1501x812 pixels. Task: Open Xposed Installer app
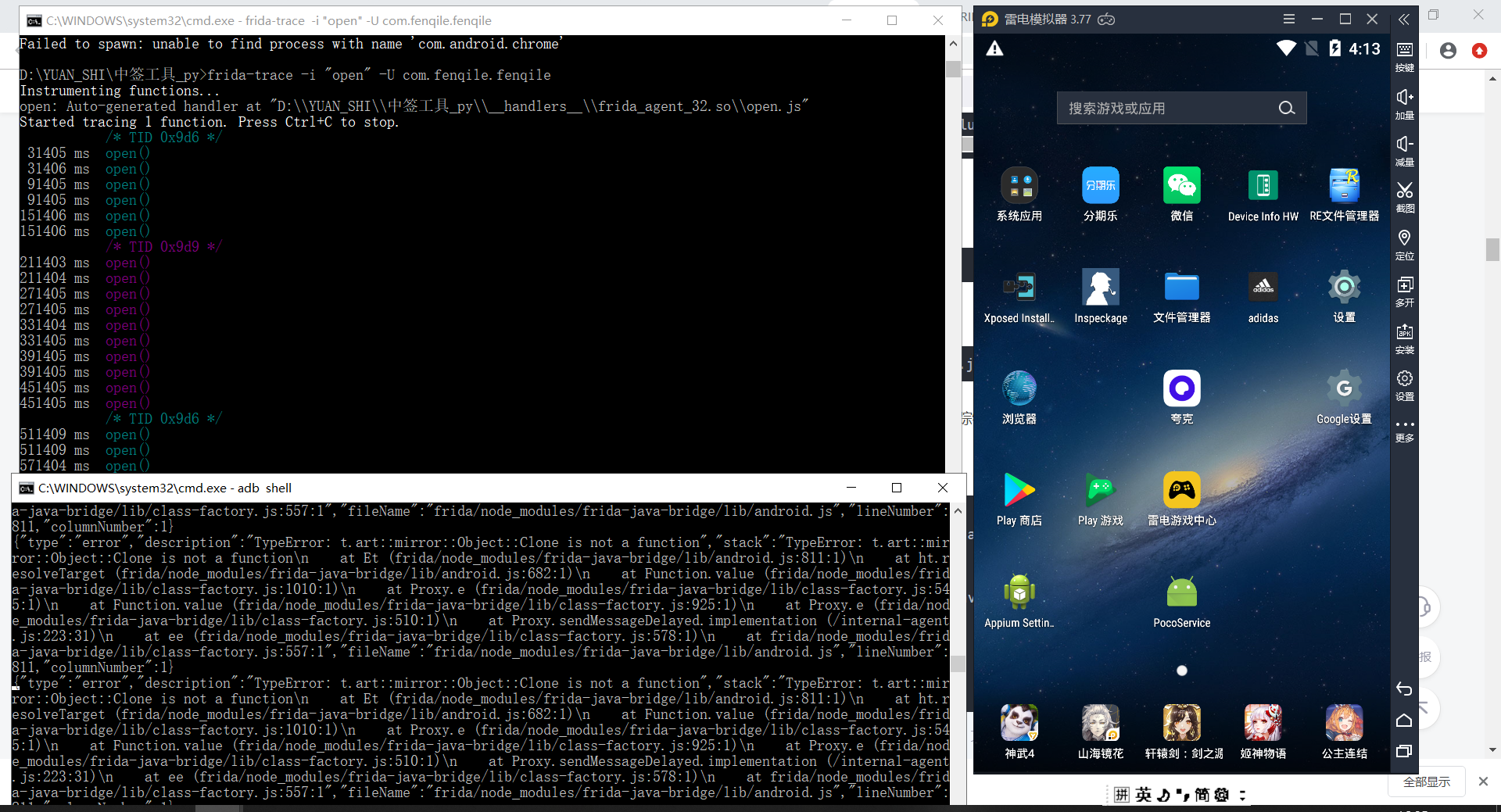point(1019,296)
